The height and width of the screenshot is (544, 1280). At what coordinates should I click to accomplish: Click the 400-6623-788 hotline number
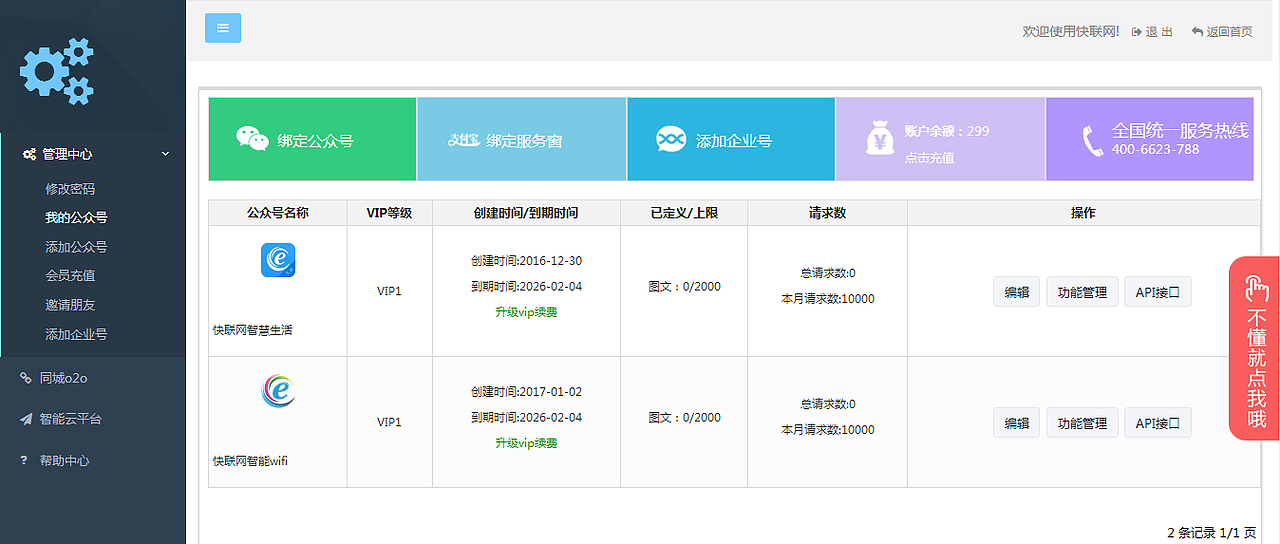pos(1155,150)
